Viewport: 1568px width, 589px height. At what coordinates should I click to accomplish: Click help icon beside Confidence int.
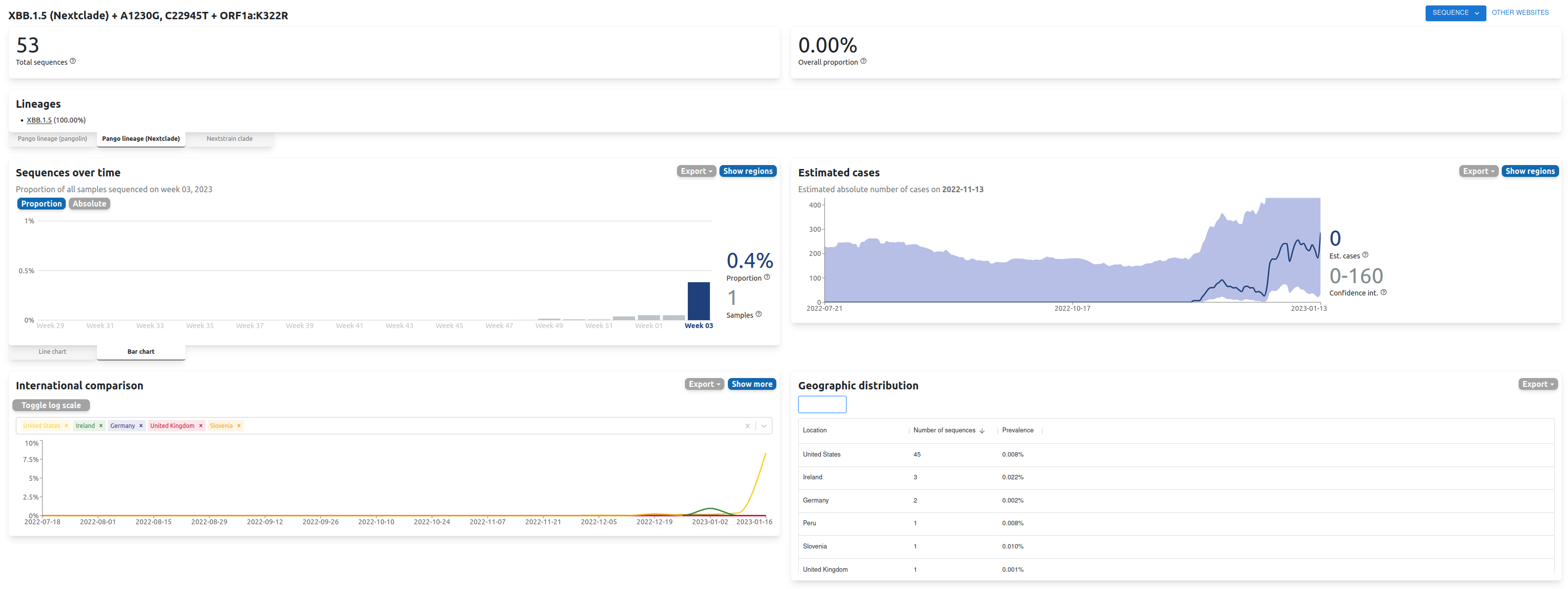pos(1384,293)
